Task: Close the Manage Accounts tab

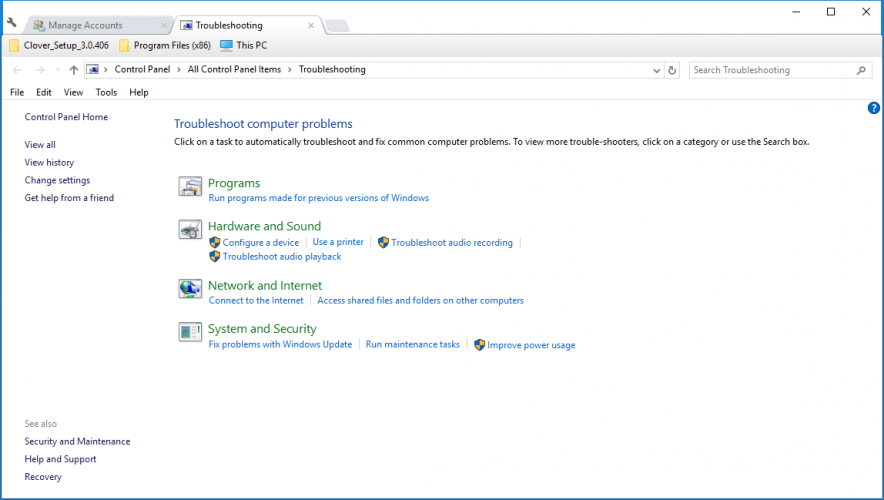Action: click(x=163, y=25)
